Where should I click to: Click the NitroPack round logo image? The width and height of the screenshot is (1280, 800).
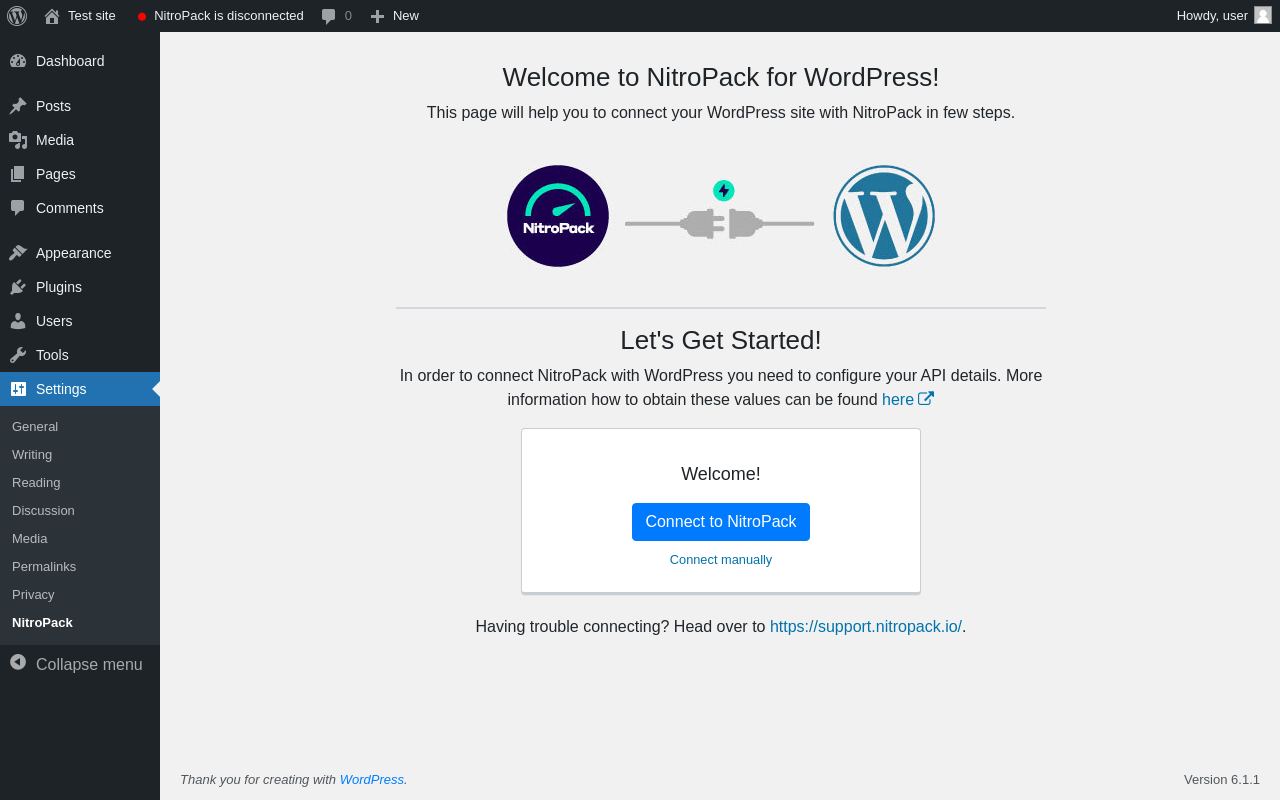[x=558, y=216]
